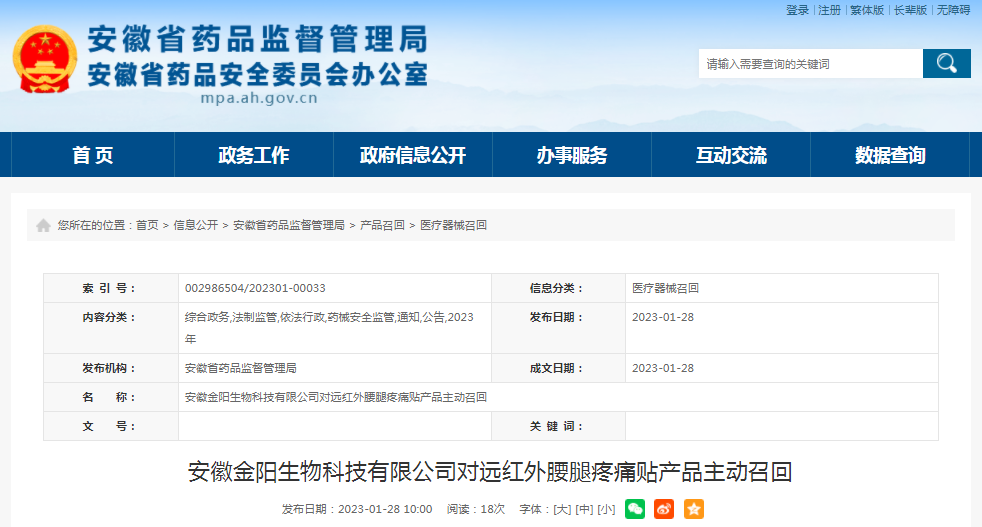982x527 pixels.
Task: Click the 索引号 label cell
Action: coord(111,288)
